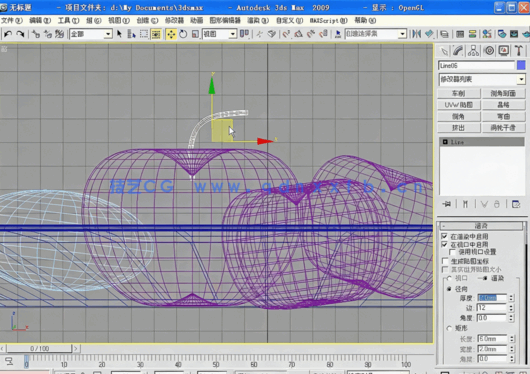
Task: Open the Select by Name dialog icon
Action: pyautogui.click(x=131, y=34)
